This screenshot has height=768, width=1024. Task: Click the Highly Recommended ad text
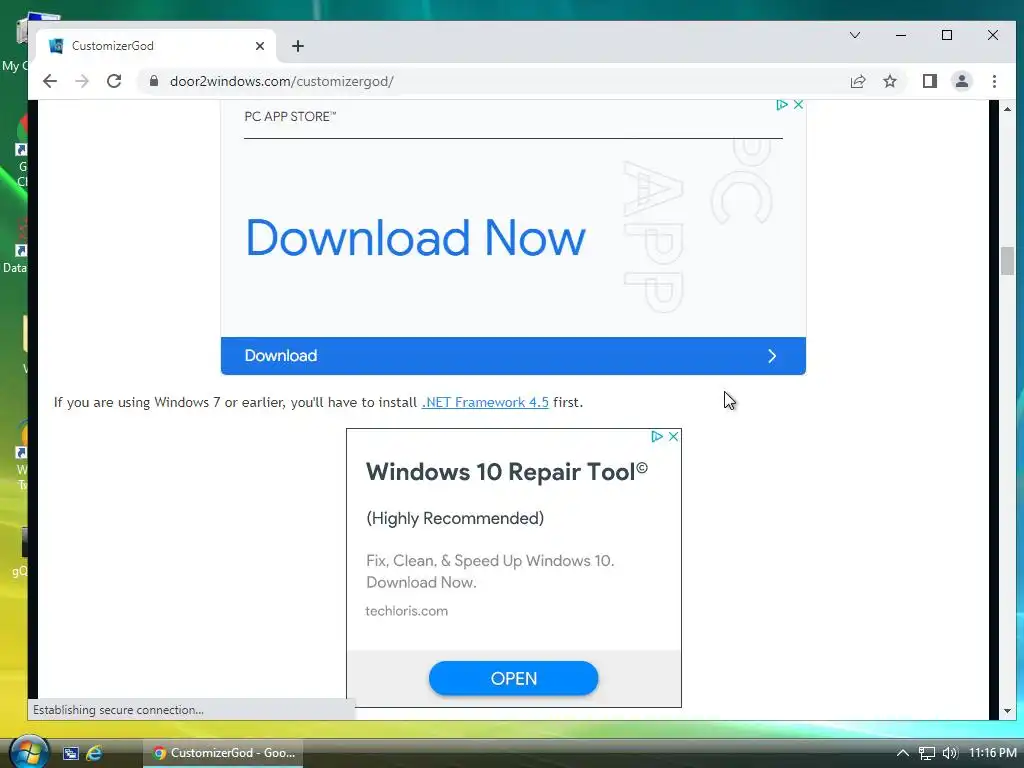coord(455,518)
